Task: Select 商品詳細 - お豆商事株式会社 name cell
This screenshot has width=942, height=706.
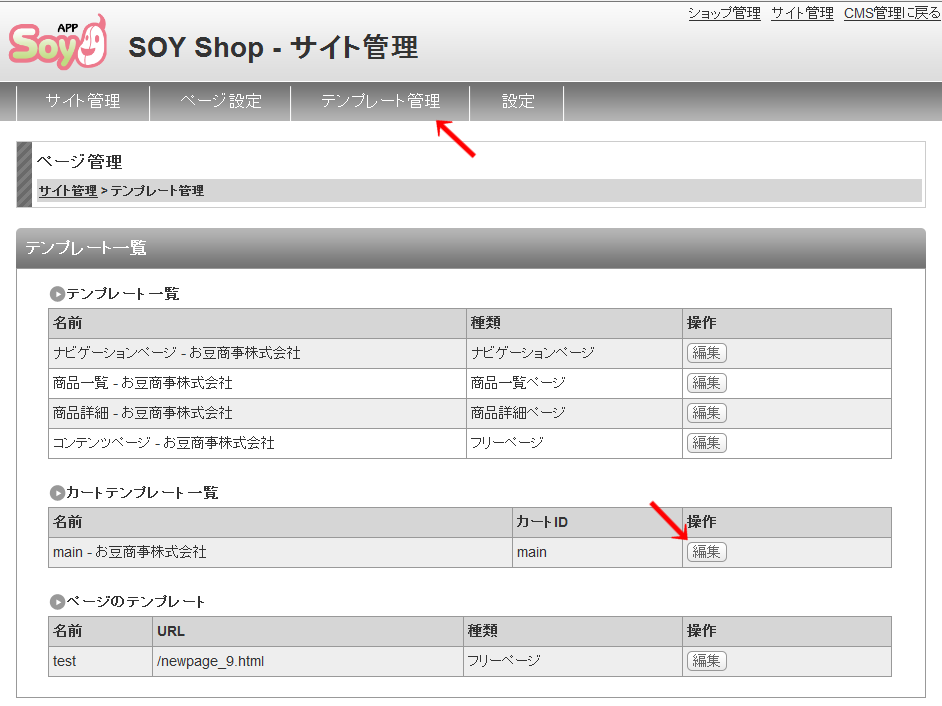Action: tap(257, 413)
